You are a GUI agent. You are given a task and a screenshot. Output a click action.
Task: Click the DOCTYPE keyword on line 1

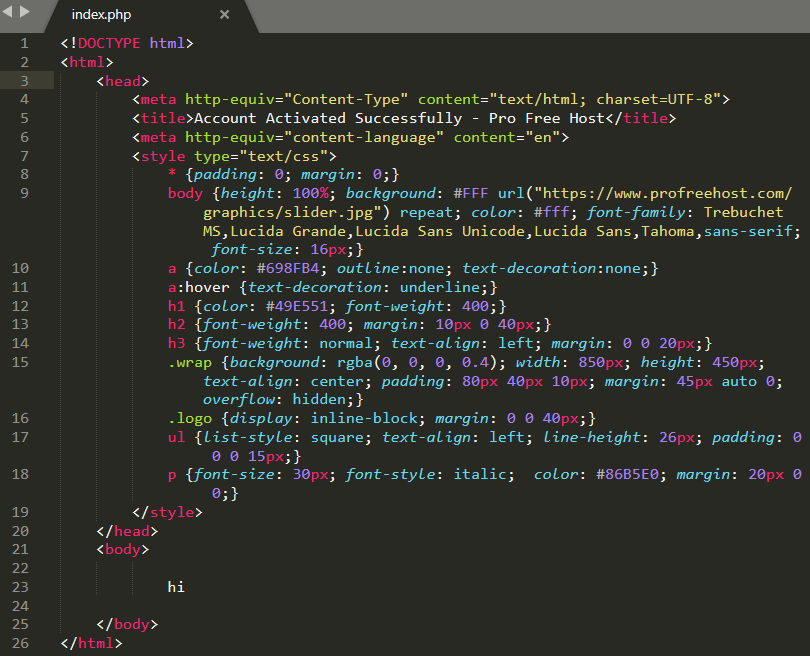pos(109,43)
